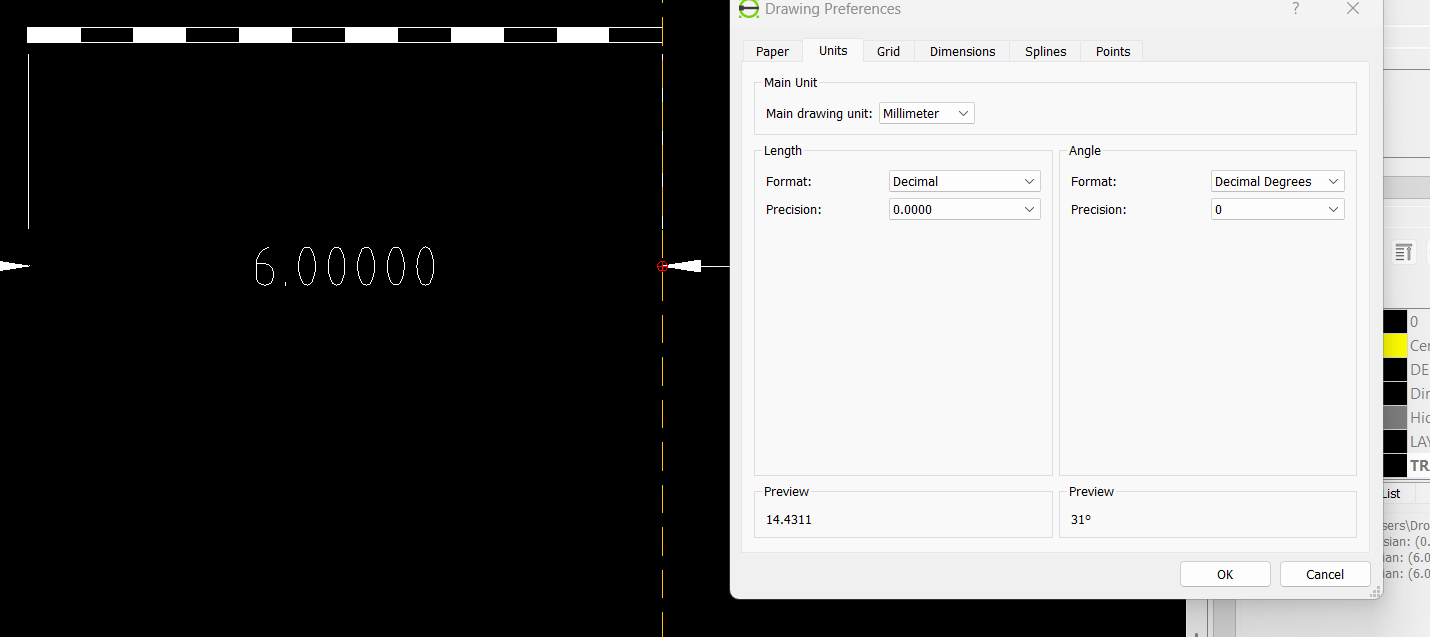Click the LibreCAD logo in dialog title bar
This screenshot has width=1430, height=637.
749,9
